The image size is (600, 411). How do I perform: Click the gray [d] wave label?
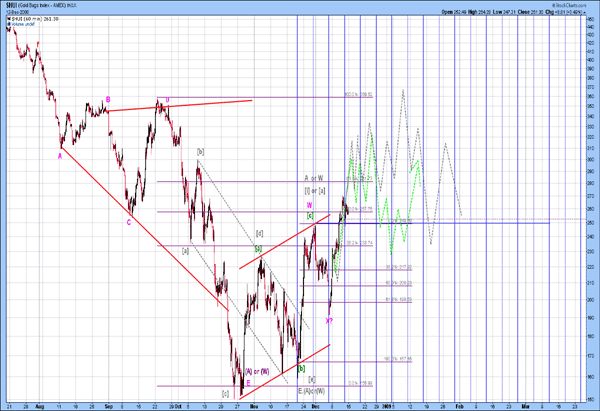tap(259, 233)
